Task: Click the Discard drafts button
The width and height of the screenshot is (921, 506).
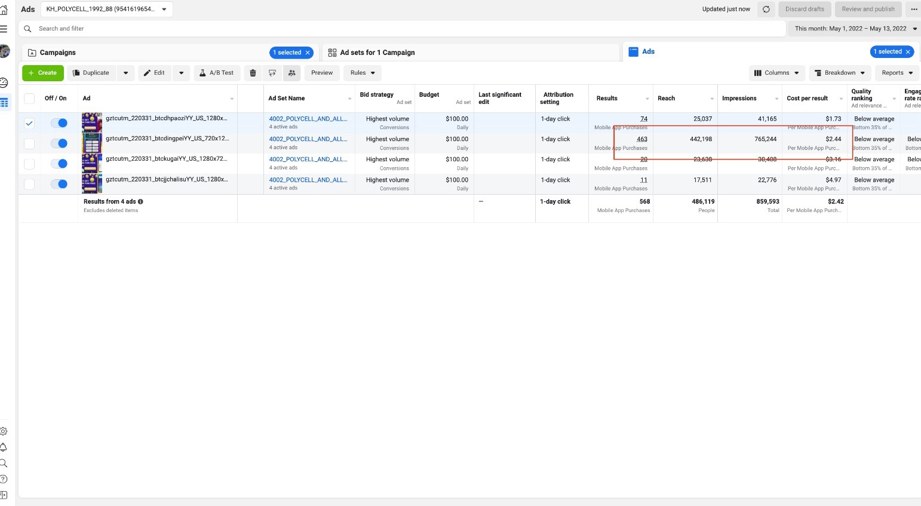Action: click(804, 9)
